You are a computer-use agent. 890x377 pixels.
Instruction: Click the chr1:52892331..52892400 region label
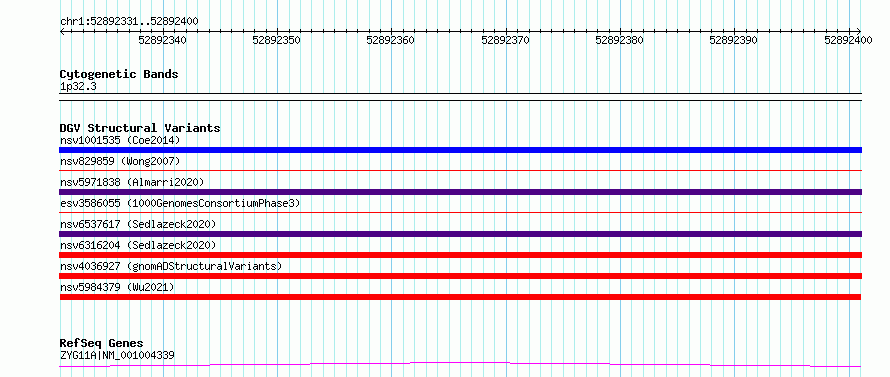(x=129, y=21)
